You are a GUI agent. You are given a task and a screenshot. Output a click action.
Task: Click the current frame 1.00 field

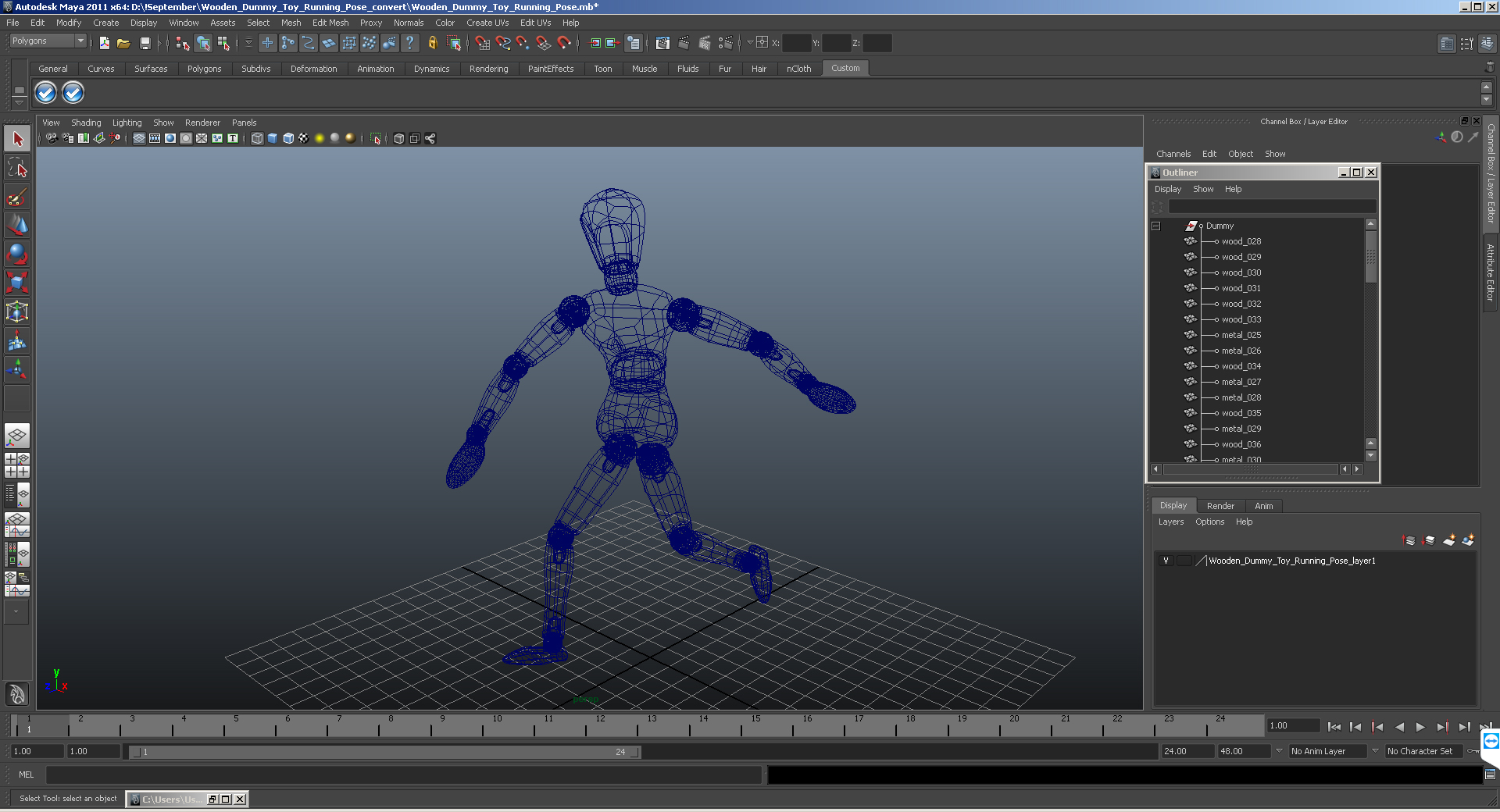tap(1293, 725)
